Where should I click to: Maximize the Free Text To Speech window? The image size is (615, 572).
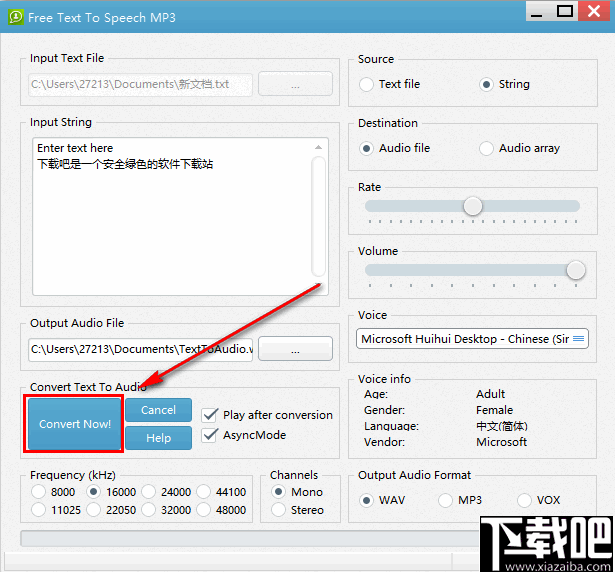click(x=565, y=11)
